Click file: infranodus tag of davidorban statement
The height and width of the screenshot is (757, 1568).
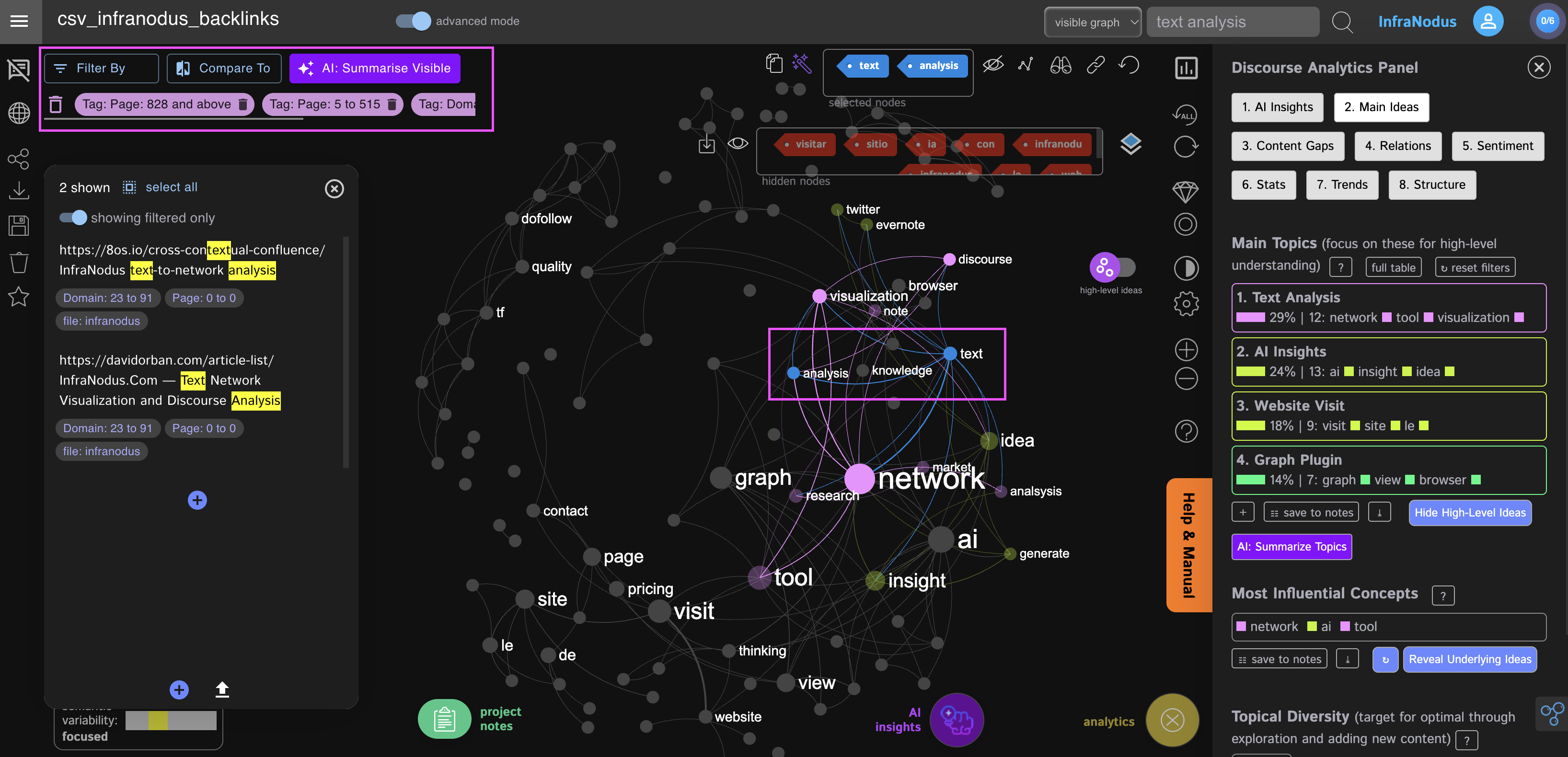(x=101, y=451)
